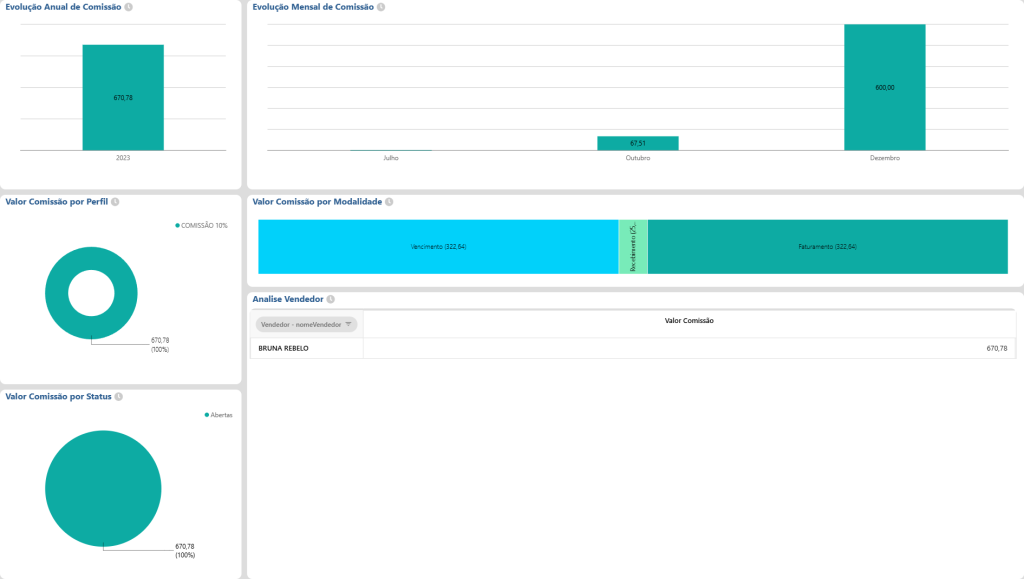Viewport: 1024px width, 579px height.
Task: Select the Faturamento segment of the modality chart
Action: pos(827,246)
